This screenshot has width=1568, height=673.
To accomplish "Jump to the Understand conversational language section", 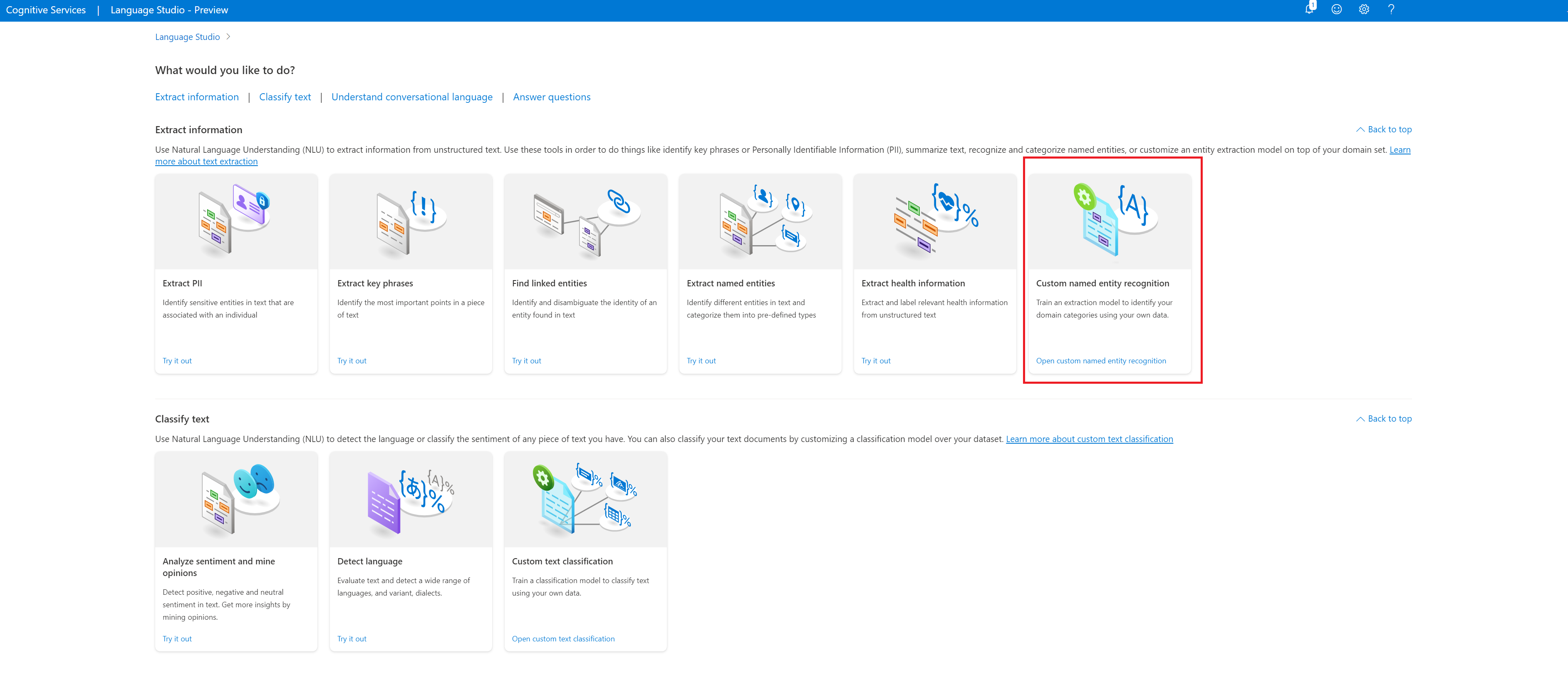I will [x=411, y=97].
